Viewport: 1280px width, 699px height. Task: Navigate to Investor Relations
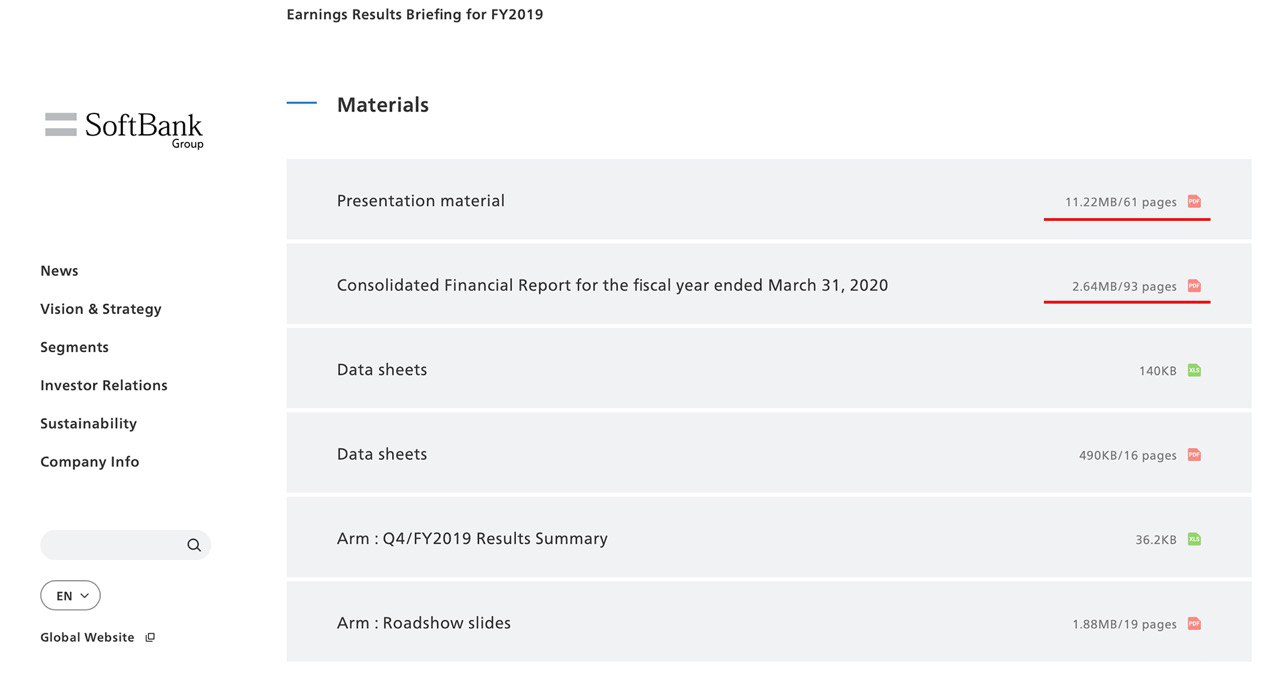click(x=103, y=385)
